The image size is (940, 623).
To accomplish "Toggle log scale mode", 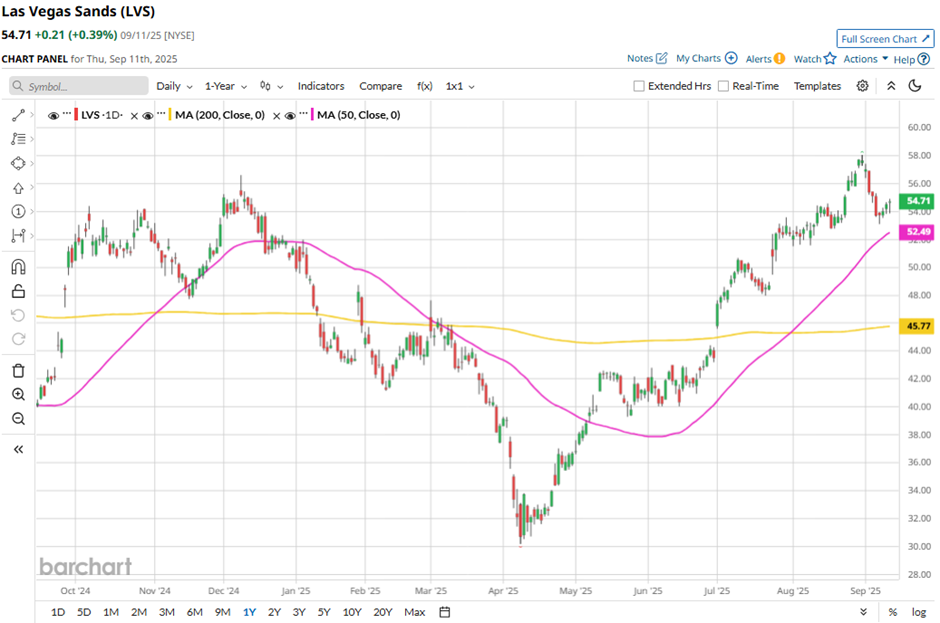I will click(918, 612).
